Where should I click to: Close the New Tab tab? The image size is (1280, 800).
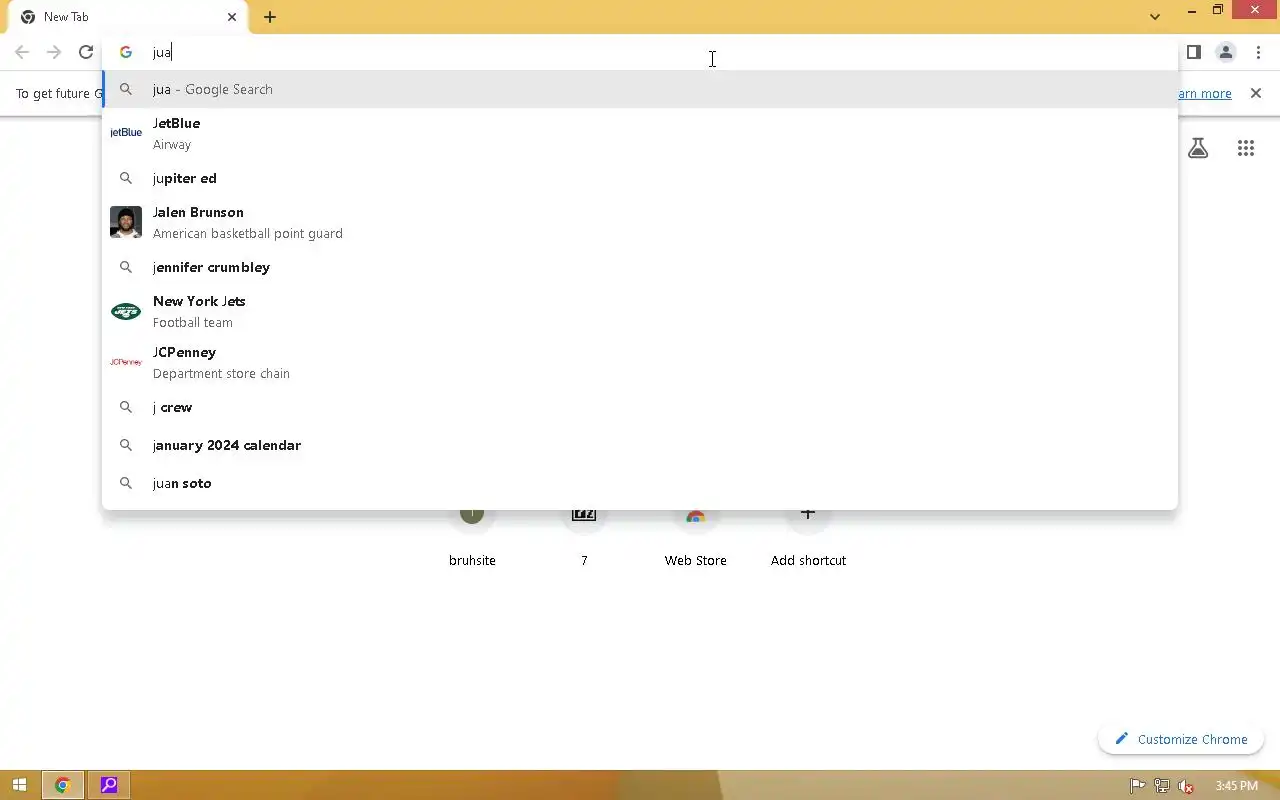232,17
